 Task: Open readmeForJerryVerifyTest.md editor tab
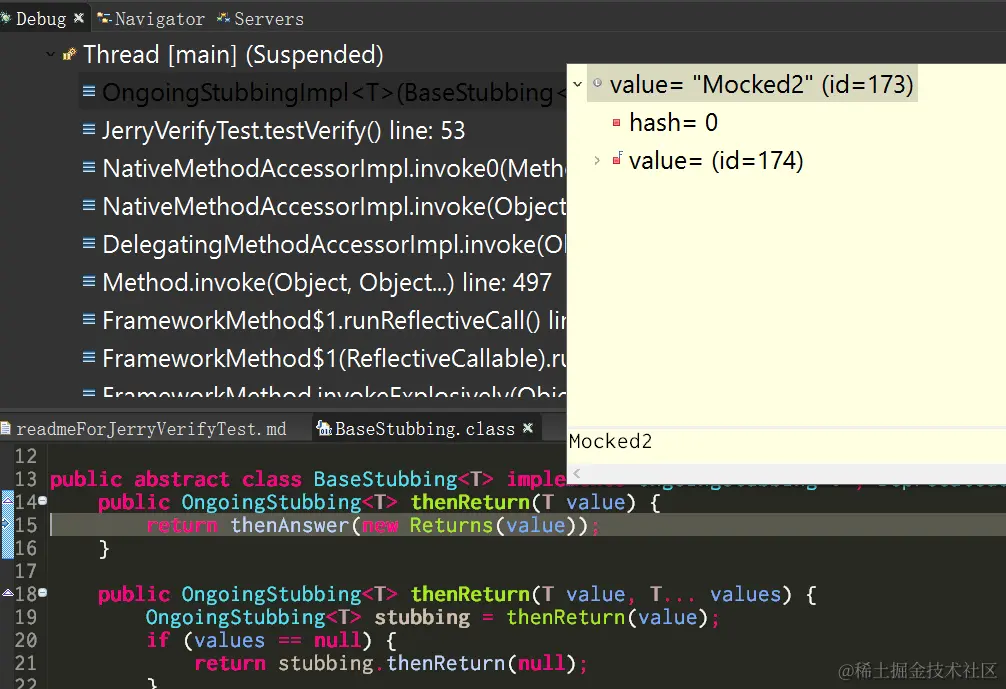151,429
